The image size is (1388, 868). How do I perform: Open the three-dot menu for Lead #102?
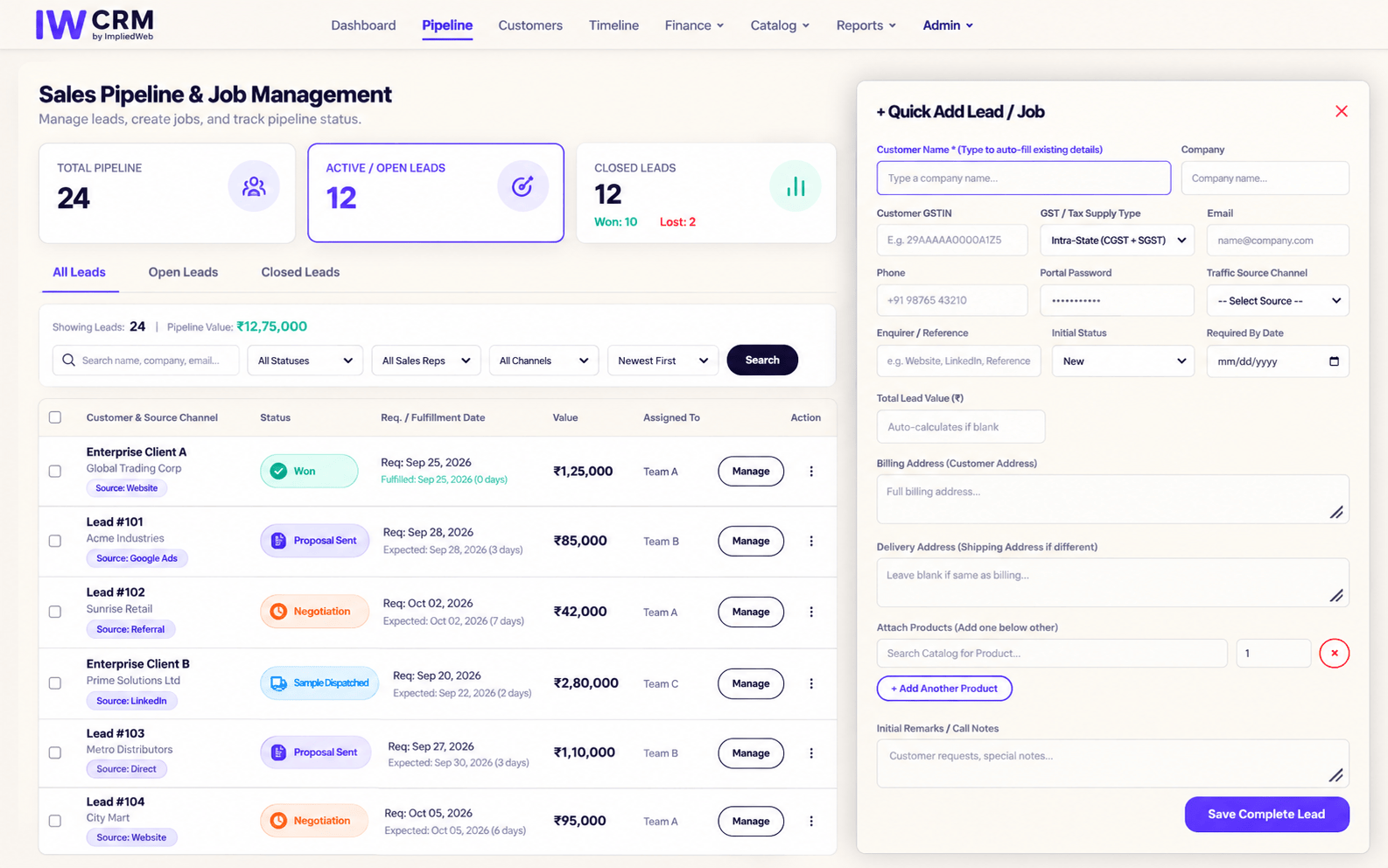tap(811, 612)
